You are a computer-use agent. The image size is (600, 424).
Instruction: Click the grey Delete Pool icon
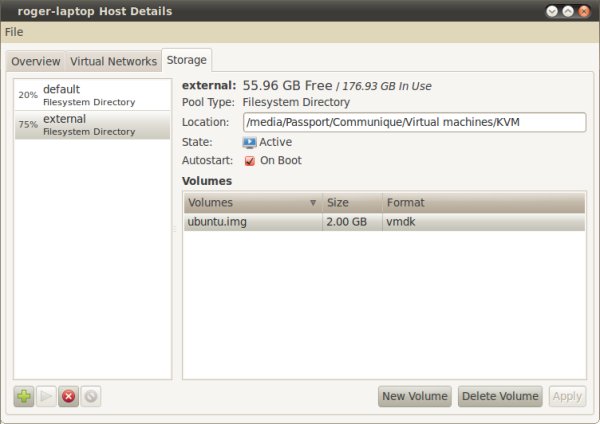pos(91,397)
